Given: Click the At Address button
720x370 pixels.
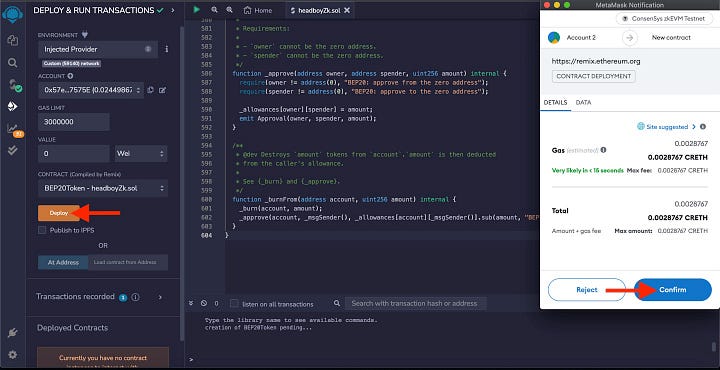Looking at the screenshot, I should [x=63, y=263].
